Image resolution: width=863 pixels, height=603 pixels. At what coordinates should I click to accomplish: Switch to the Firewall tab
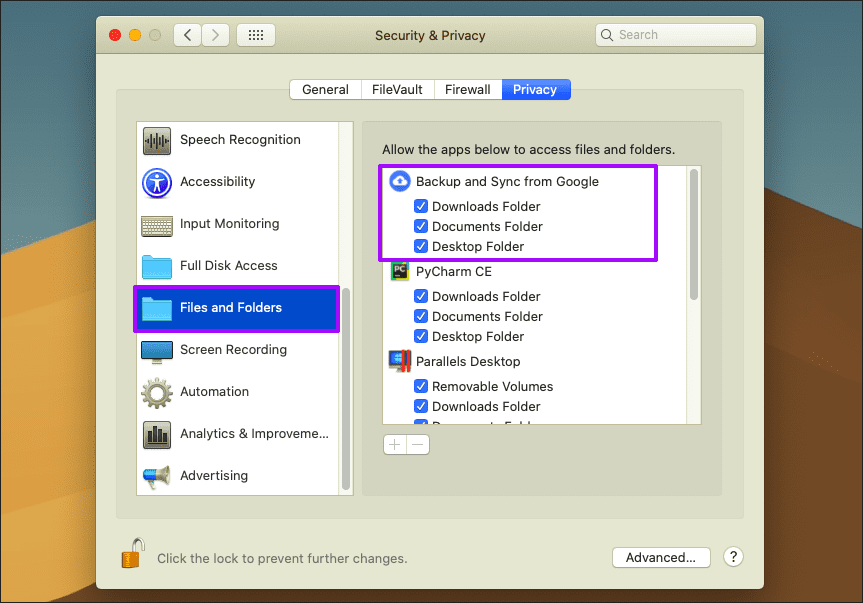point(468,90)
